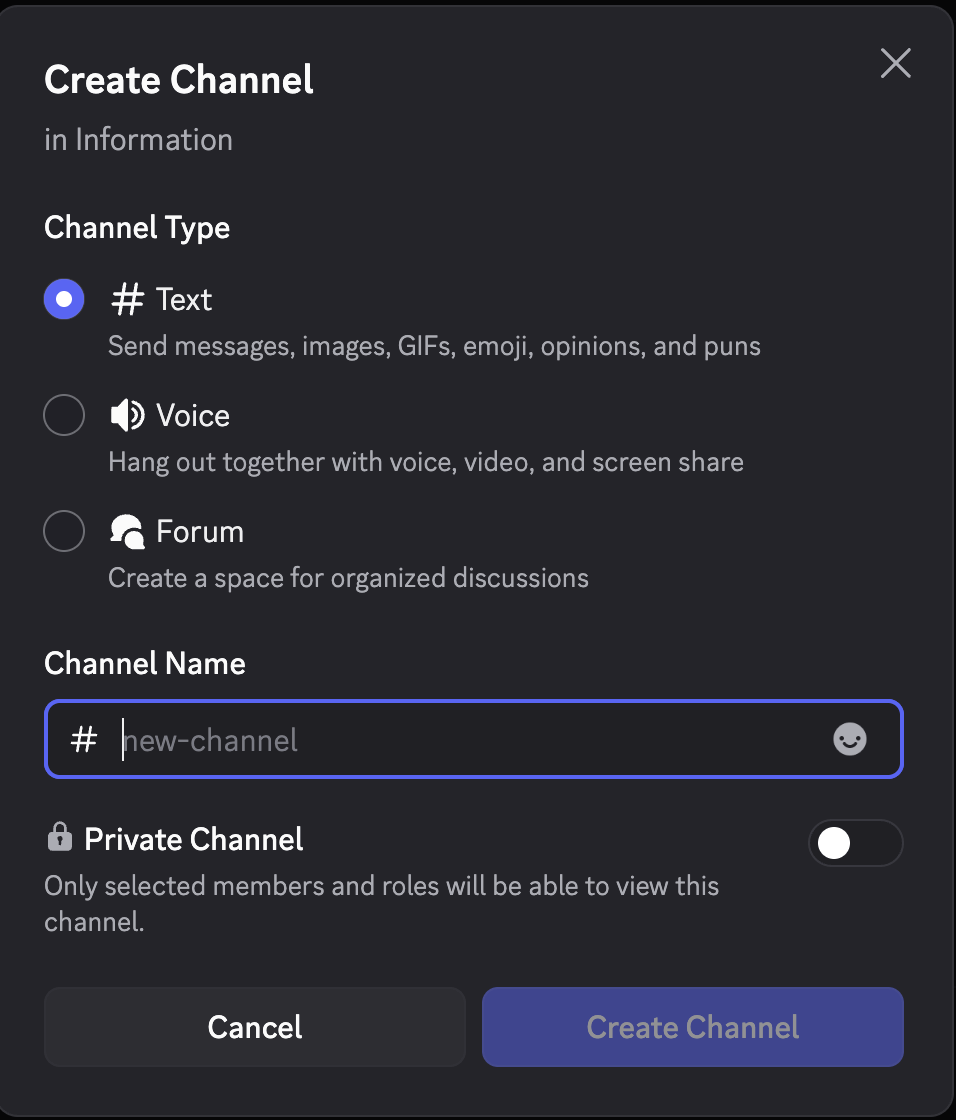956x1120 pixels.
Task: Click the hashtag icon beside the Text option
Action: (126, 299)
